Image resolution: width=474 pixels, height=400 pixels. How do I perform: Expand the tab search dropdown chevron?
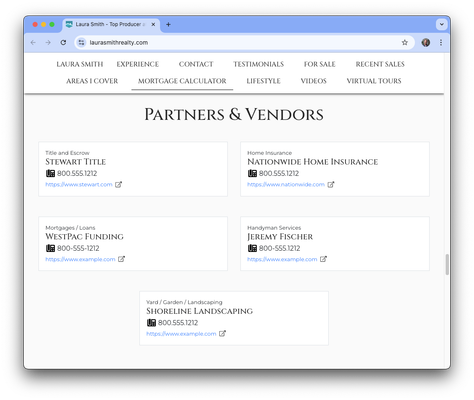coord(441,24)
